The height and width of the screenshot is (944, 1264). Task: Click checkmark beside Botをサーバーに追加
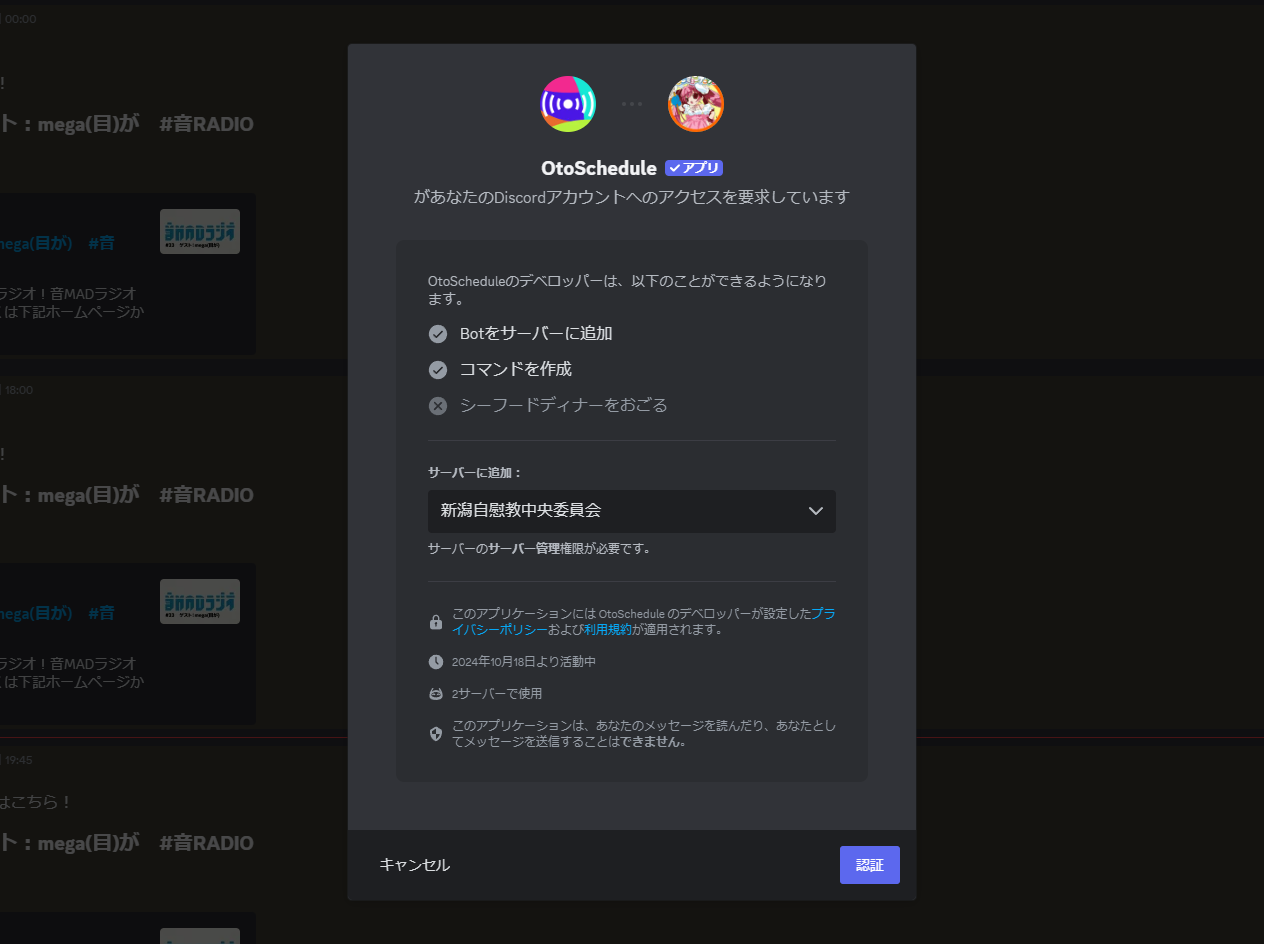(x=438, y=334)
